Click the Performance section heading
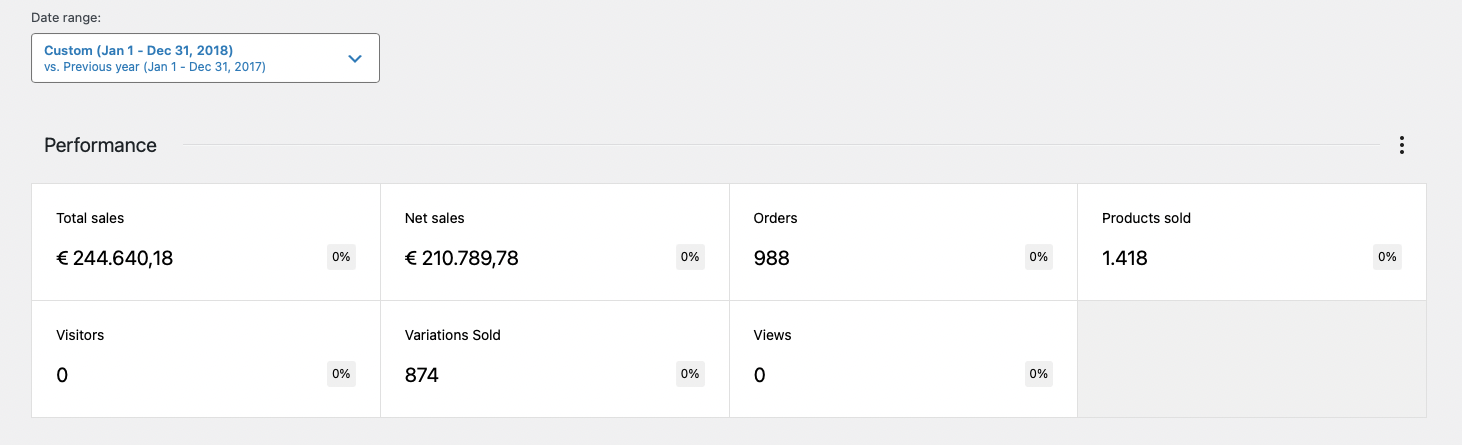Viewport: 1462px width, 445px height. (100, 145)
